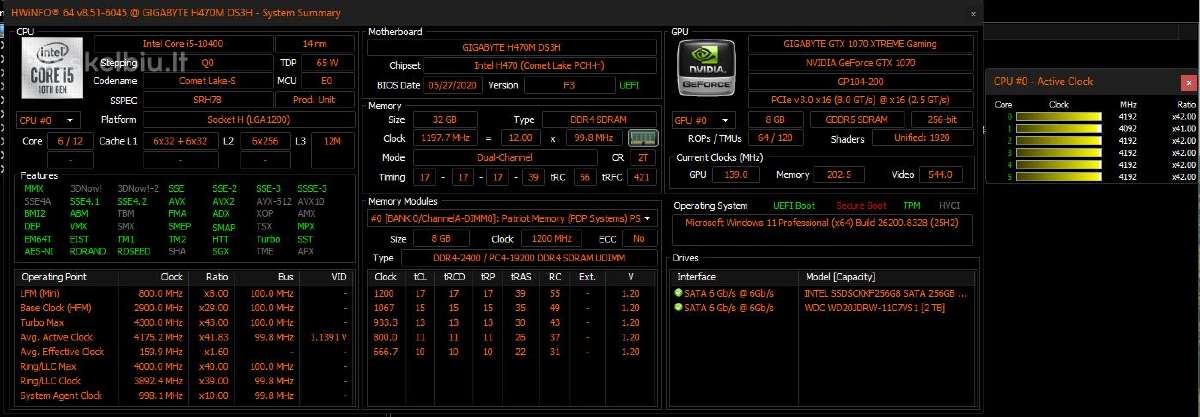Image resolution: width=1200 pixels, height=417 pixels.
Task: Close the HWiNFO System Summary window
Action: pos(974,13)
